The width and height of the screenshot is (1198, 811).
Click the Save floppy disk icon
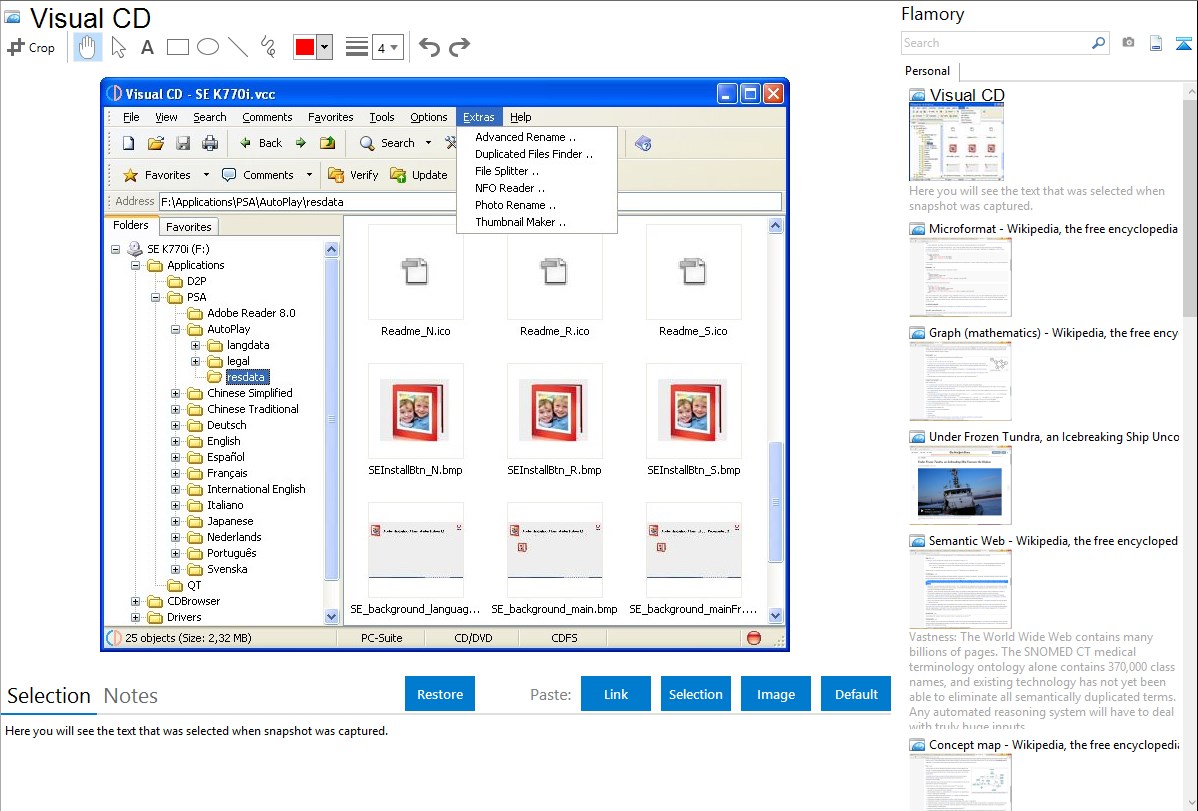click(x=183, y=143)
